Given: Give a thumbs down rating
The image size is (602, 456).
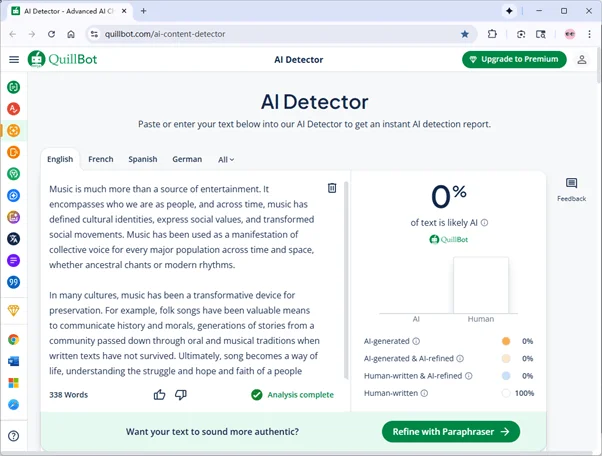Looking at the screenshot, I should [181, 395].
